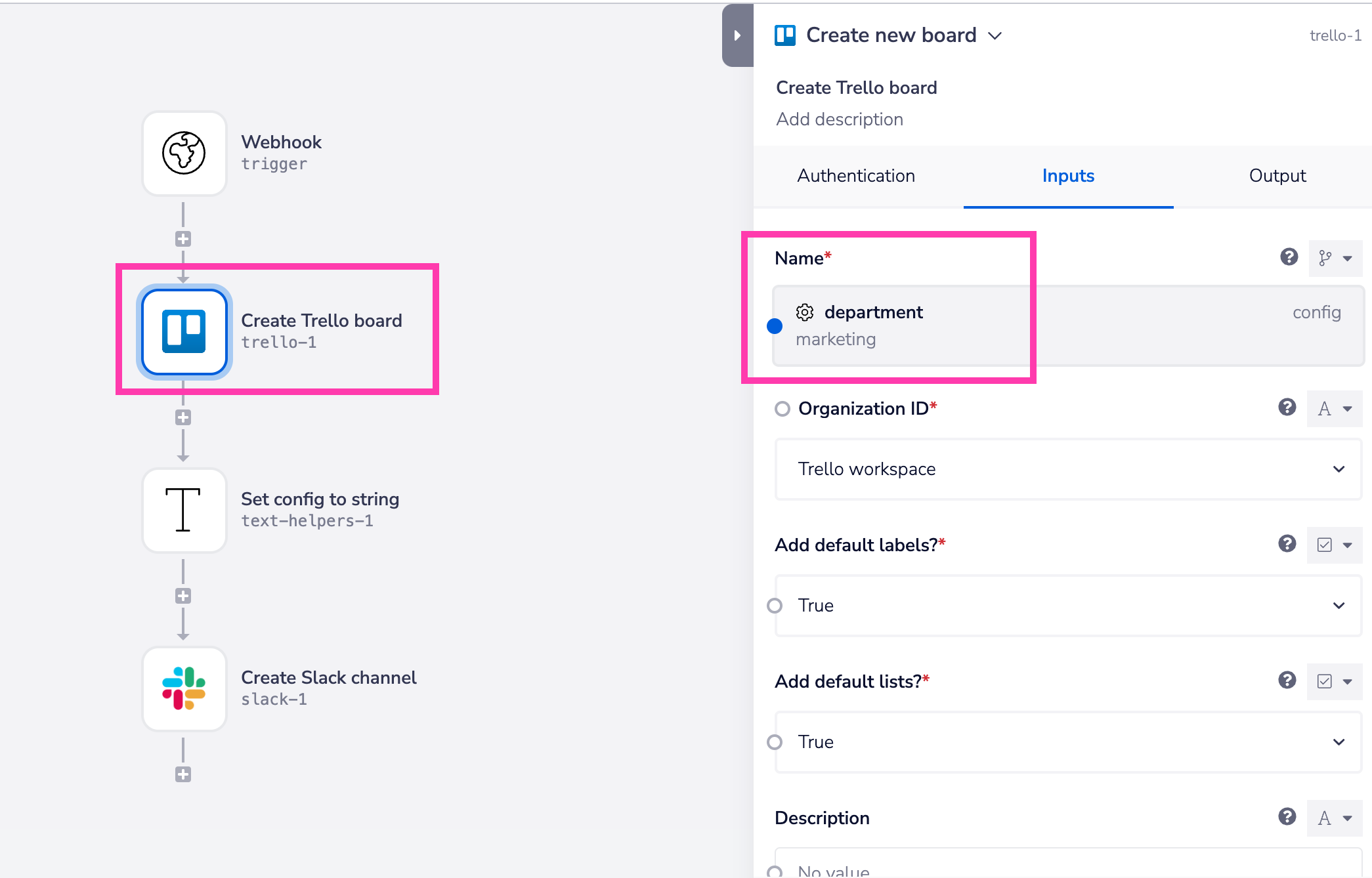Screen dimensions: 1372x878
Task: Click the Webhook trigger globe icon
Action: coord(184,154)
